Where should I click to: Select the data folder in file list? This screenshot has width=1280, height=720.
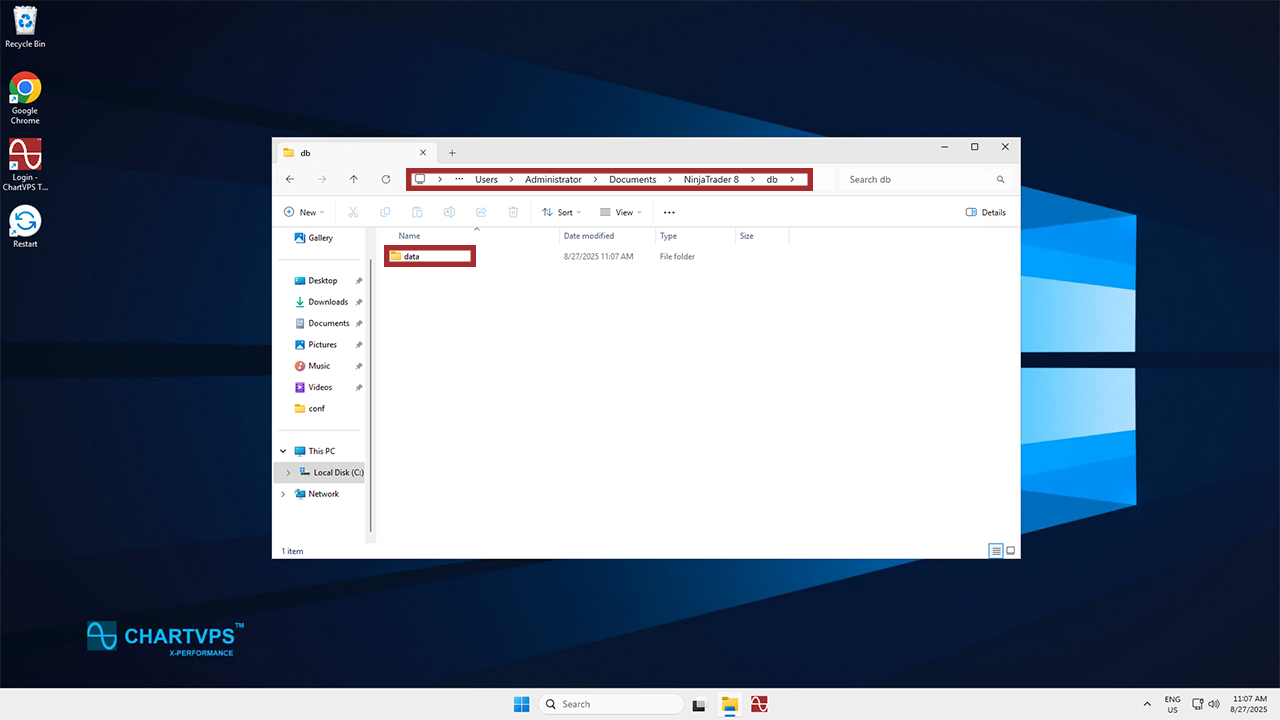[411, 257]
